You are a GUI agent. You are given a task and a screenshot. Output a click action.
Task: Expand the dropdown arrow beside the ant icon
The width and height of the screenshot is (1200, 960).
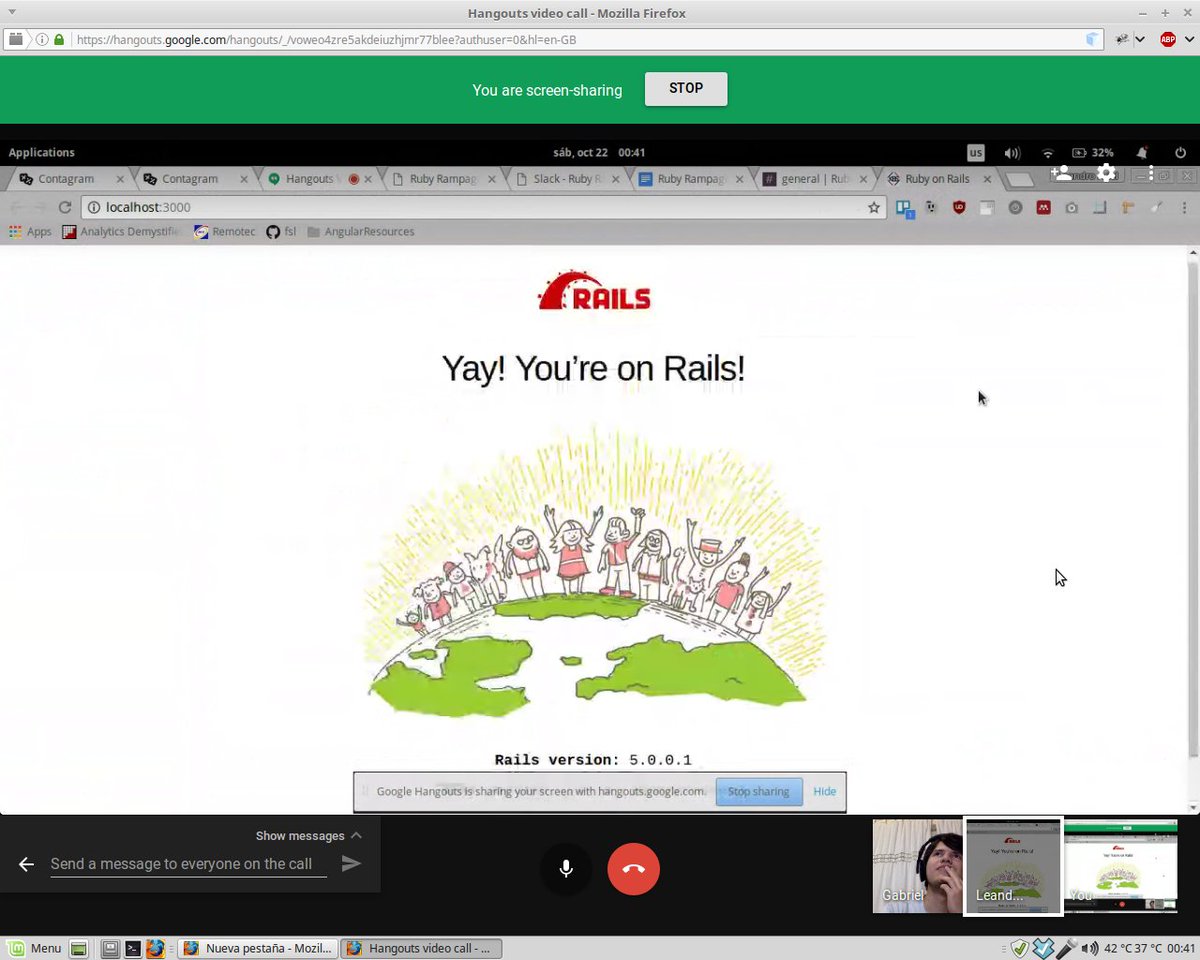coord(1139,40)
